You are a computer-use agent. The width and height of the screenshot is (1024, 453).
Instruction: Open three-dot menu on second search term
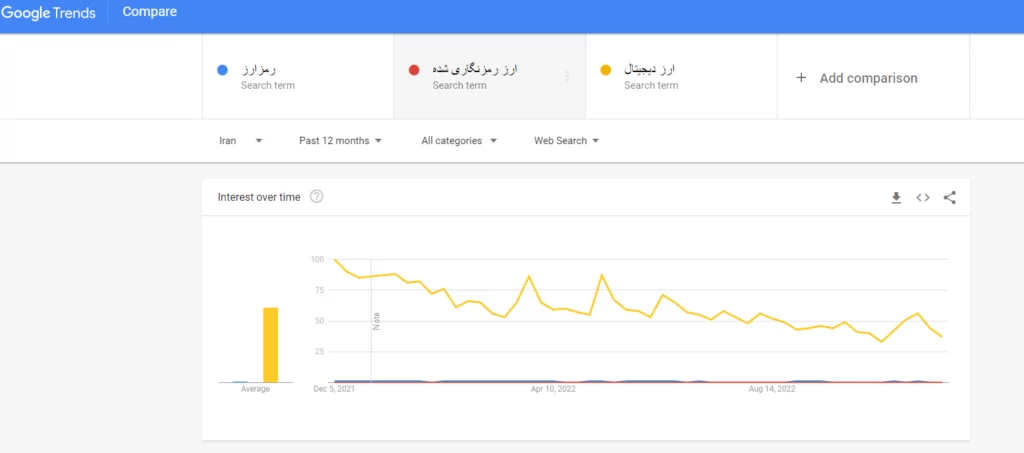[567, 77]
